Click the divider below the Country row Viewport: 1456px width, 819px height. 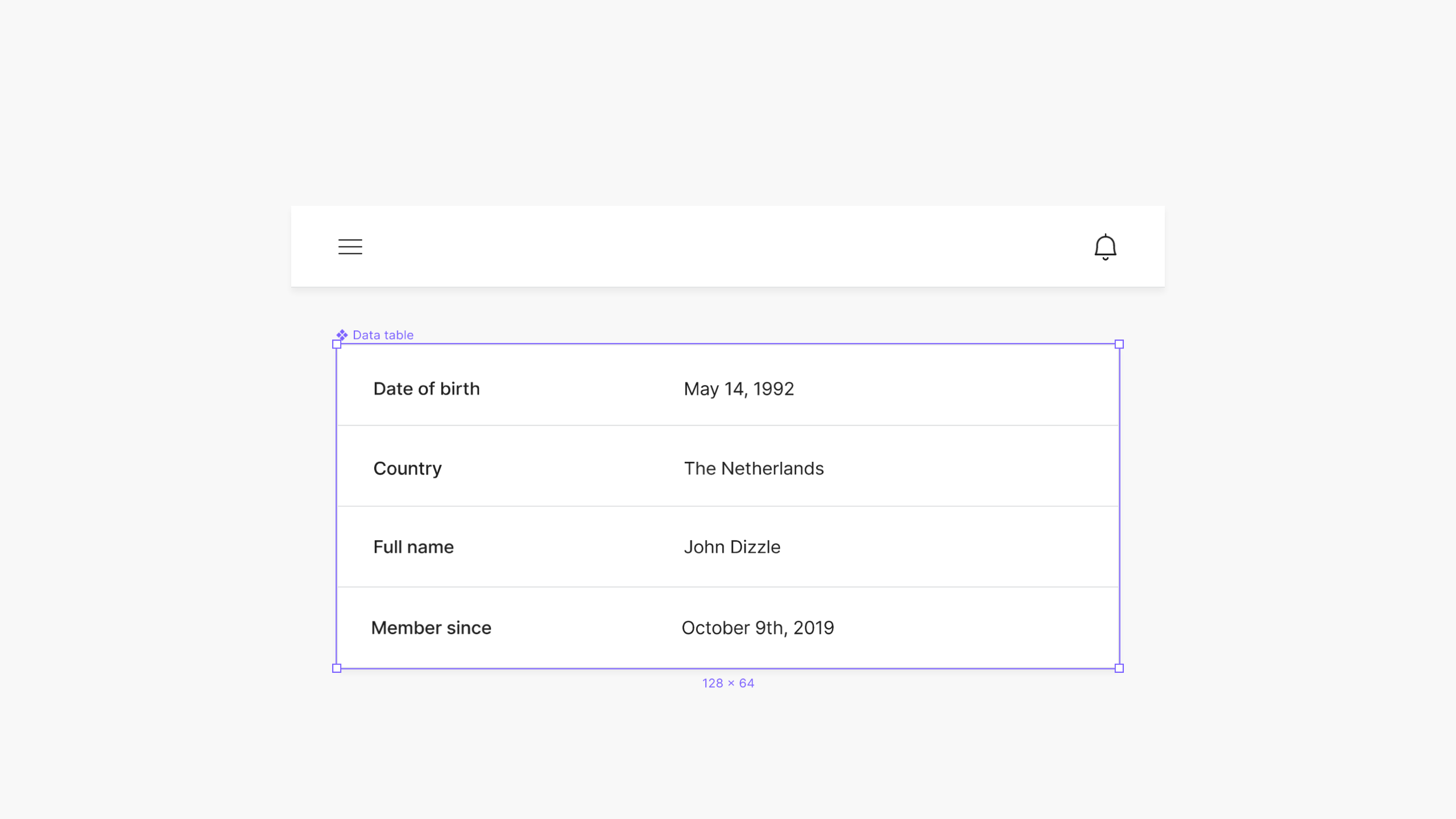(728, 506)
